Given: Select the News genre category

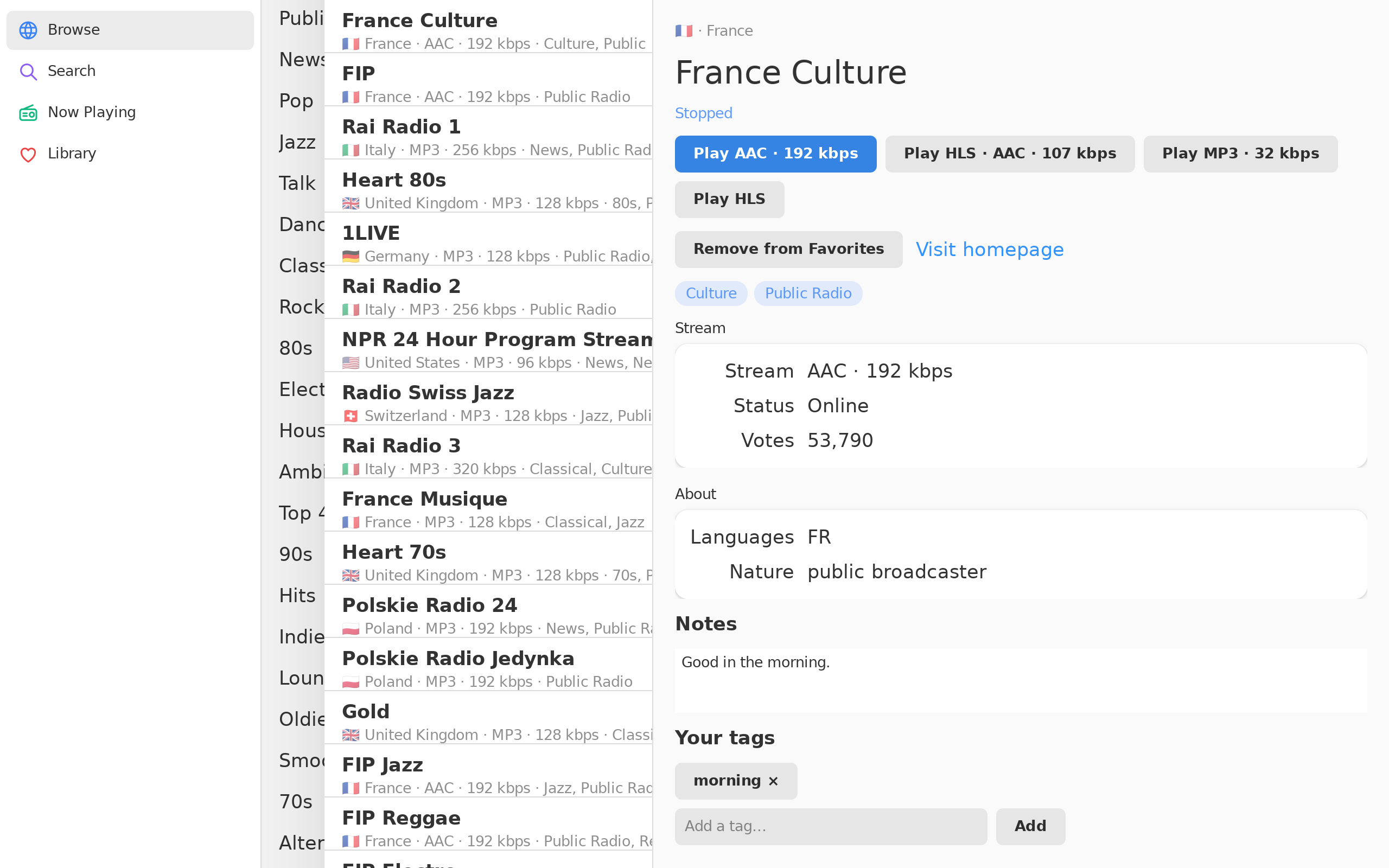Looking at the screenshot, I should (x=301, y=60).
